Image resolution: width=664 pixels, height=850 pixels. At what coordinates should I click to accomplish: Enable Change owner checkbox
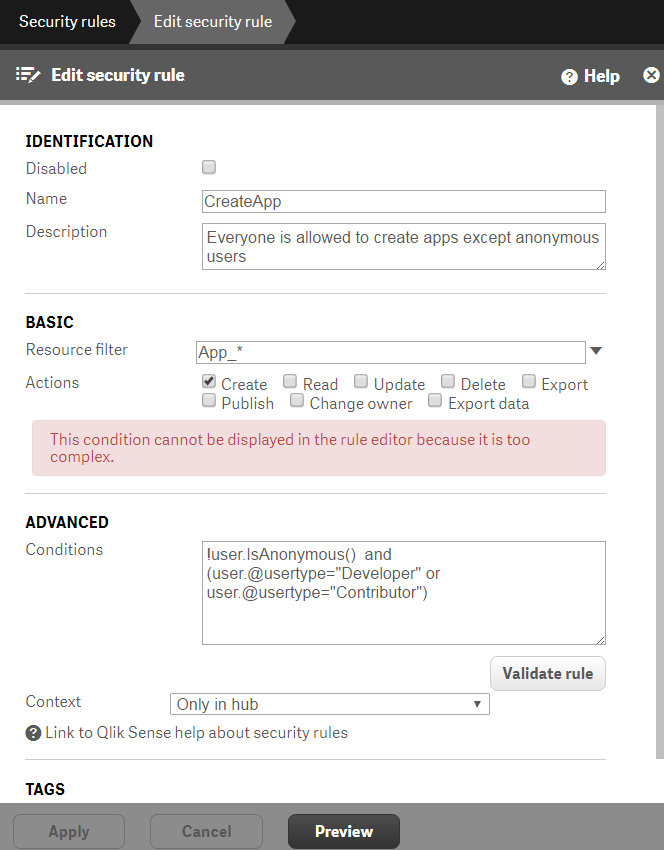coord(296,400)
